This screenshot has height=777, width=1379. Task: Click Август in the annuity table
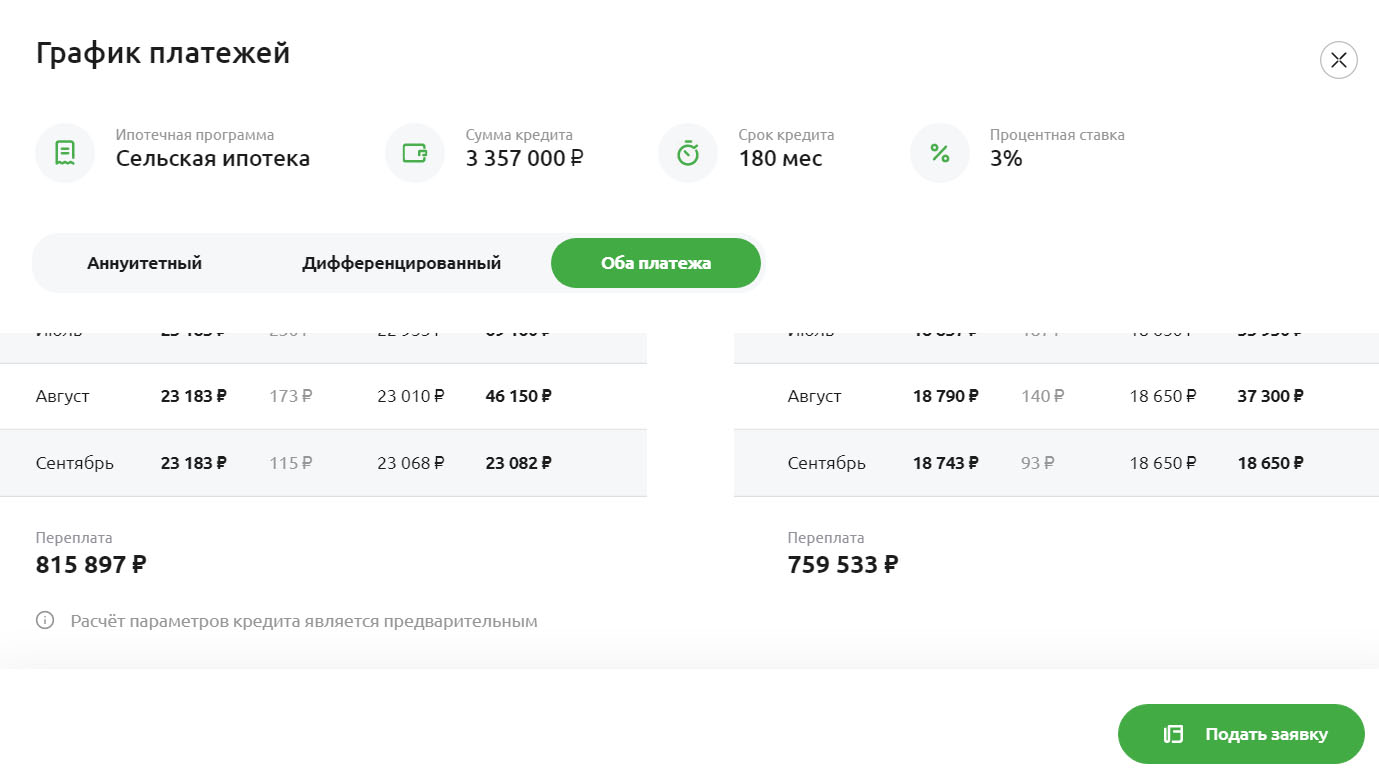pos(63,396)
